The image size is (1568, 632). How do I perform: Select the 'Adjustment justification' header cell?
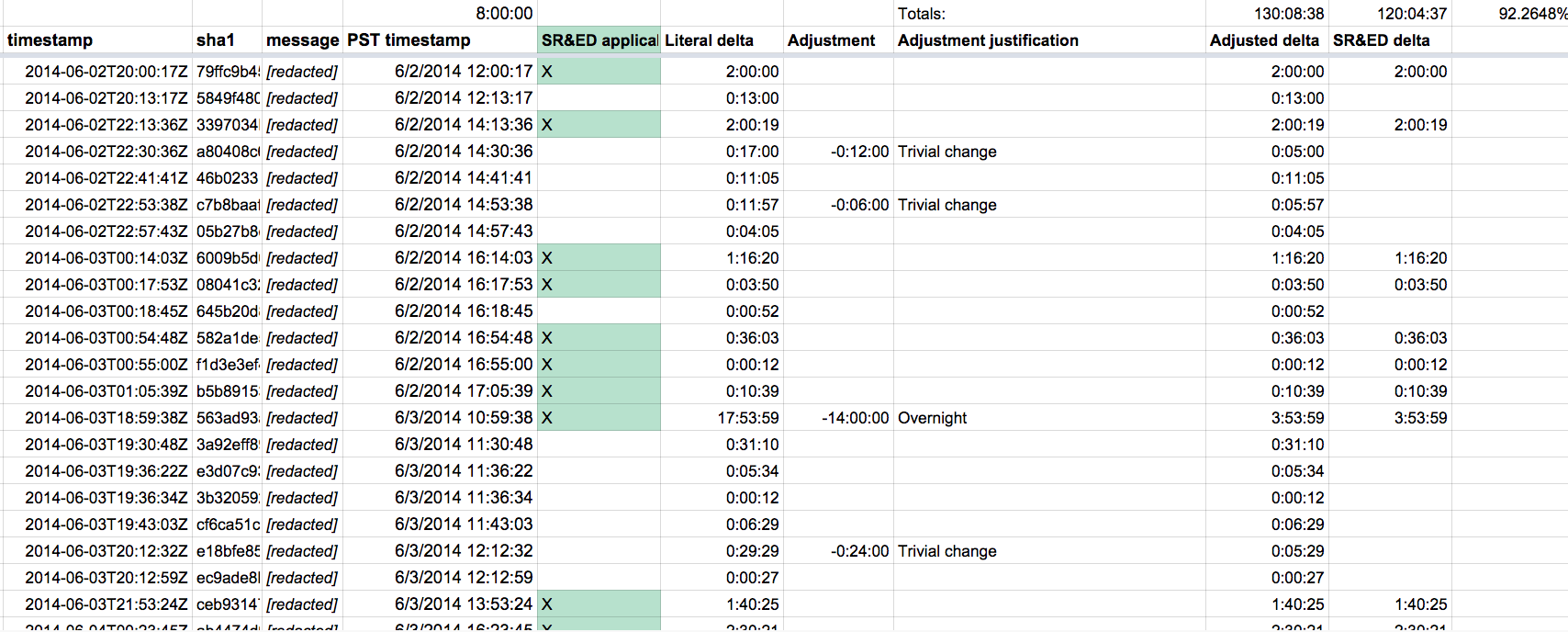1049,40
